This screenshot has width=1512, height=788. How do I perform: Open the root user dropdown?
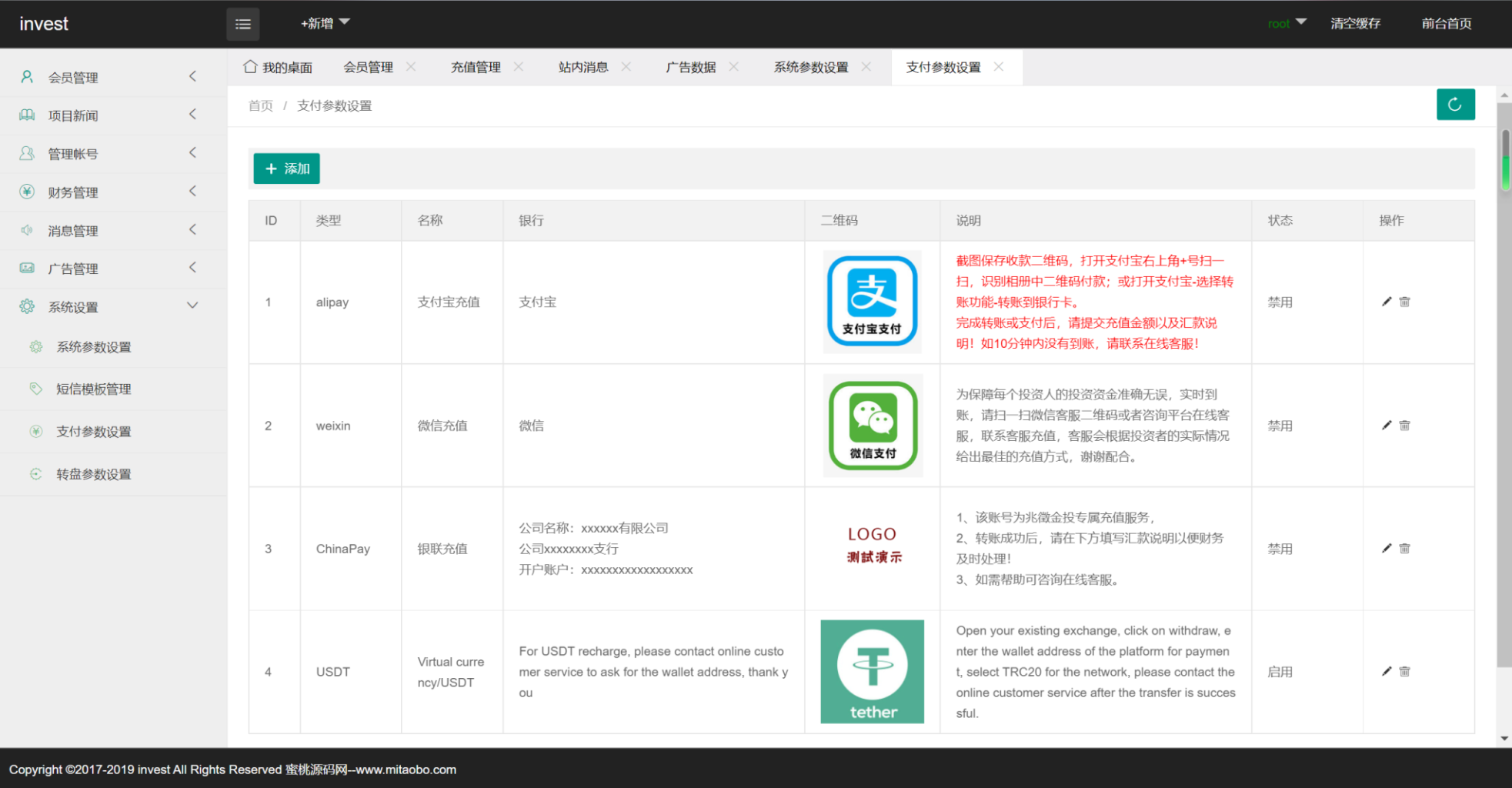[x=1285, y=24]
